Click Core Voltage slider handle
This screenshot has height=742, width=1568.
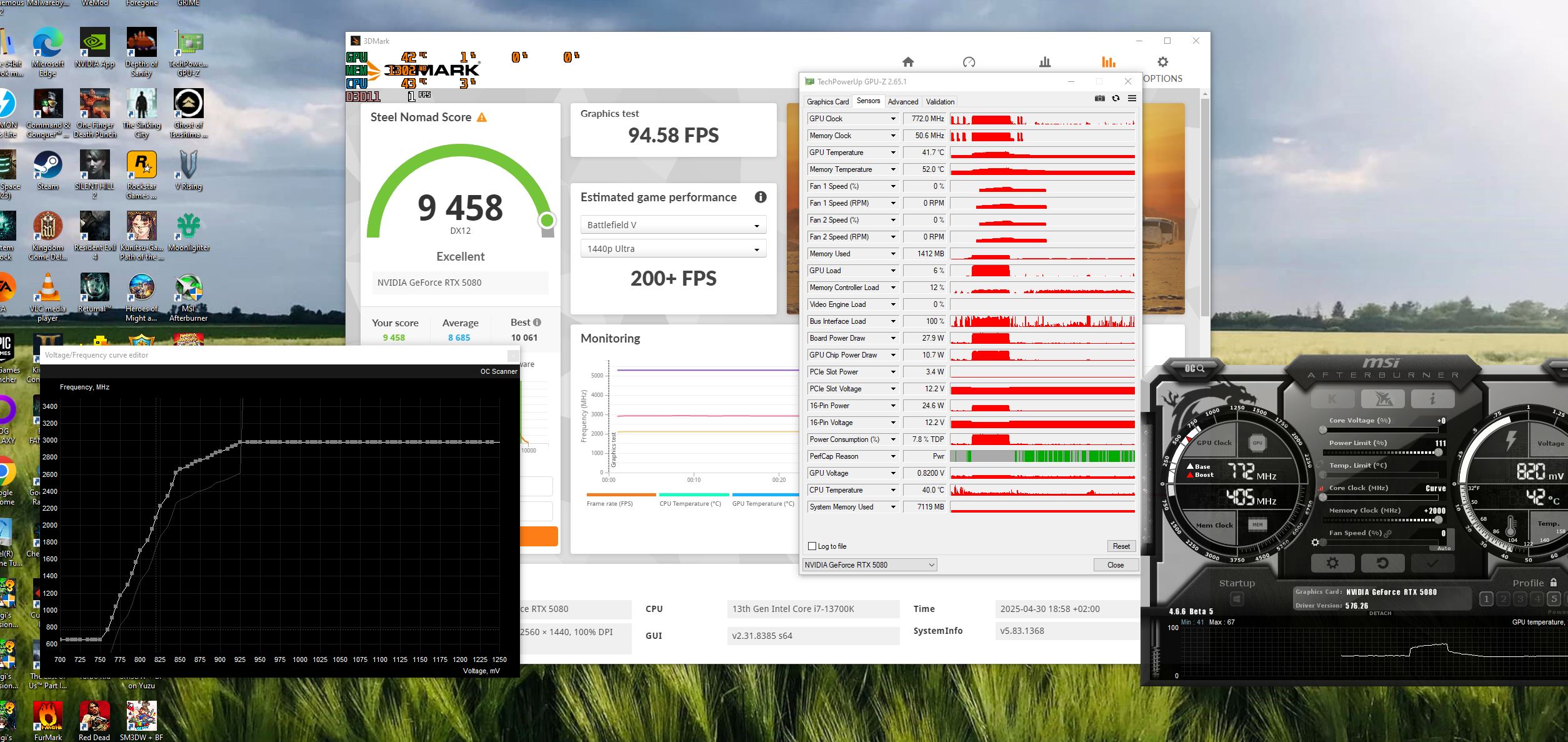[x=1323, y=430]
